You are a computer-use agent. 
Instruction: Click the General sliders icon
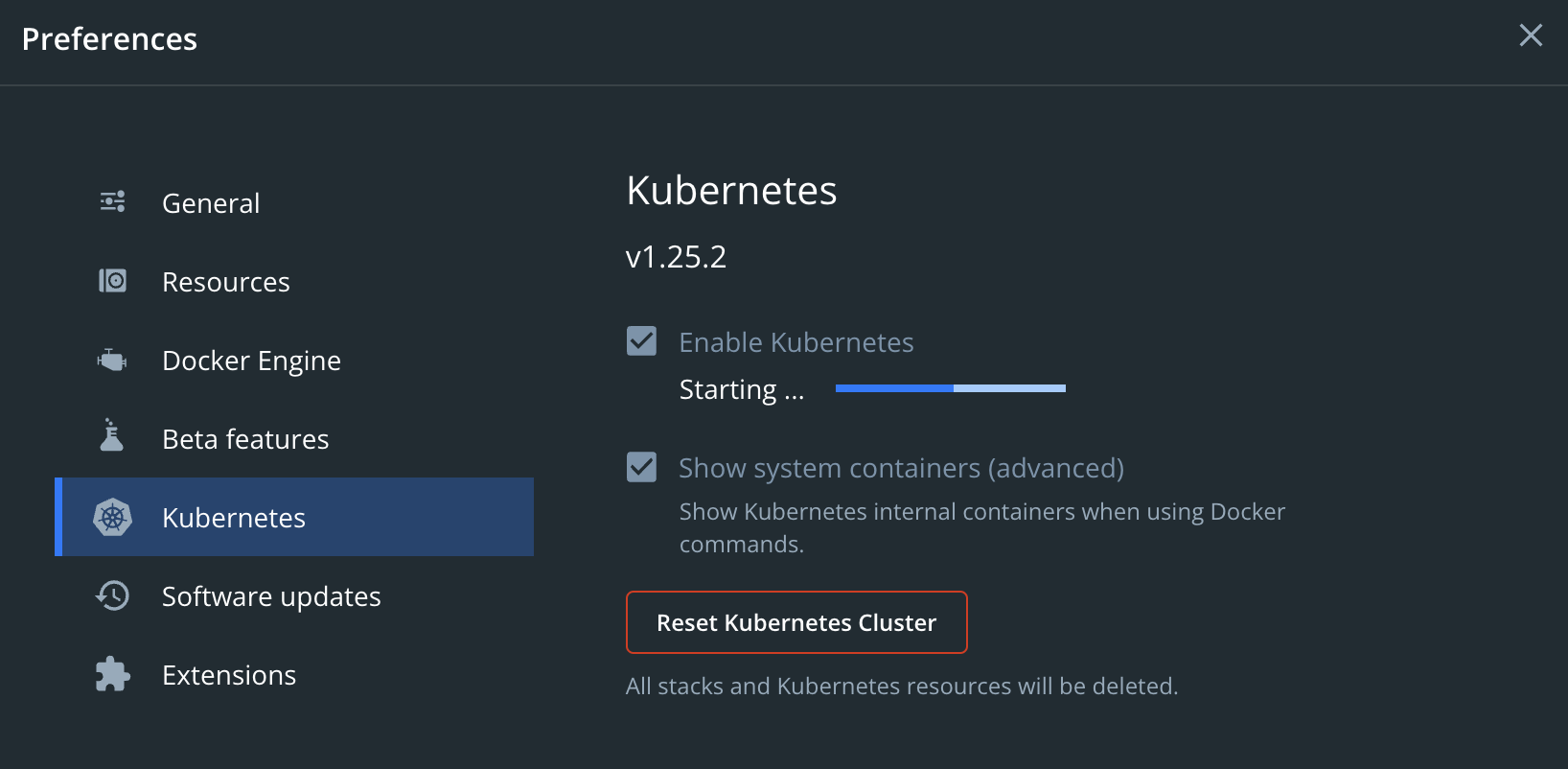coord(112,202)
